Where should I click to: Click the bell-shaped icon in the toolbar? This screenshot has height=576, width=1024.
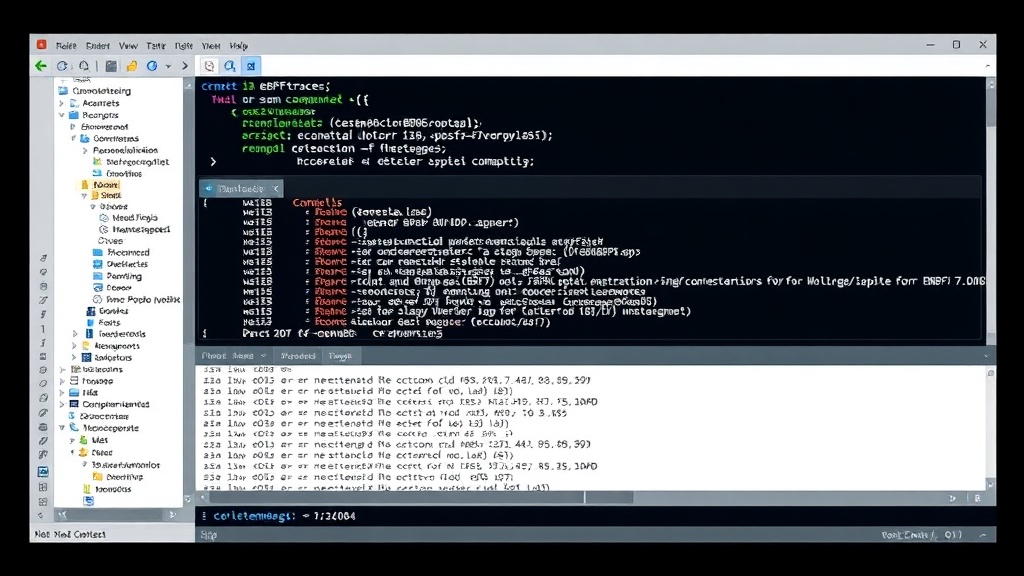84,66
